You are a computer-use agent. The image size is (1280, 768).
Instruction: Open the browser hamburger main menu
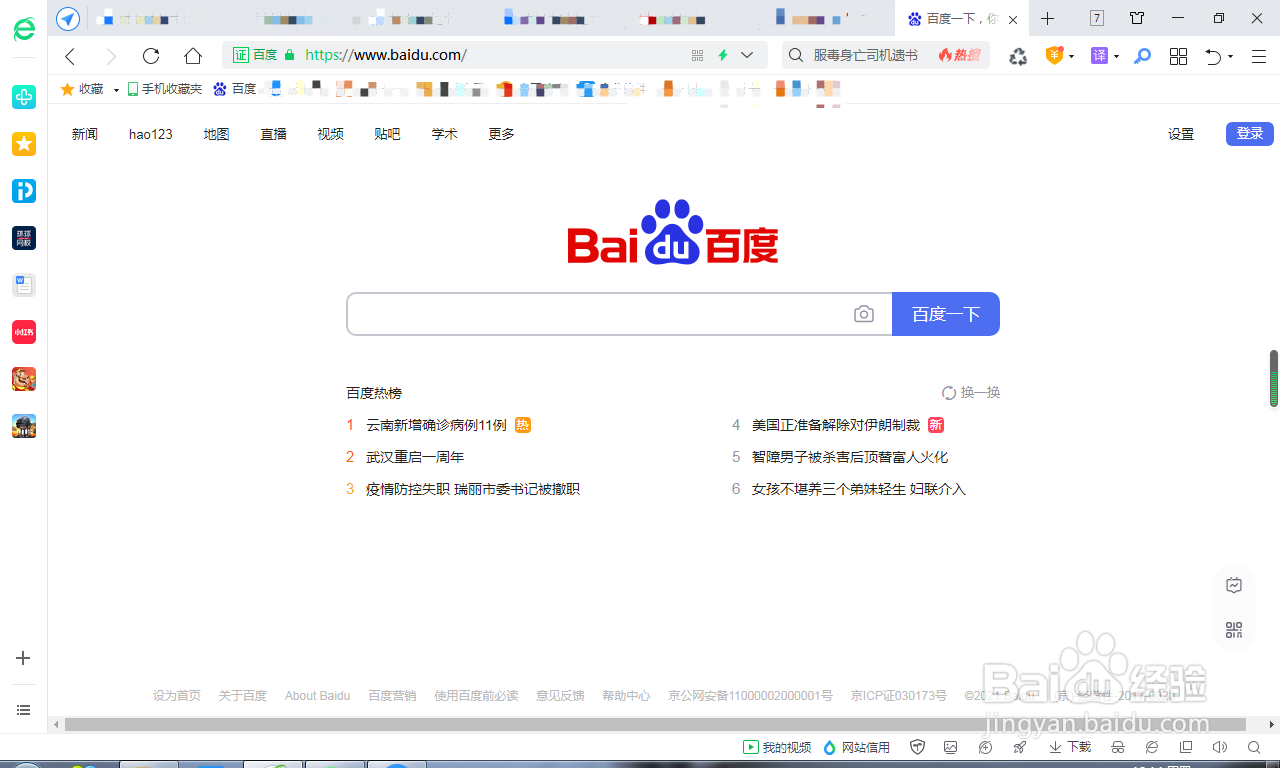tap(1259, 56)
